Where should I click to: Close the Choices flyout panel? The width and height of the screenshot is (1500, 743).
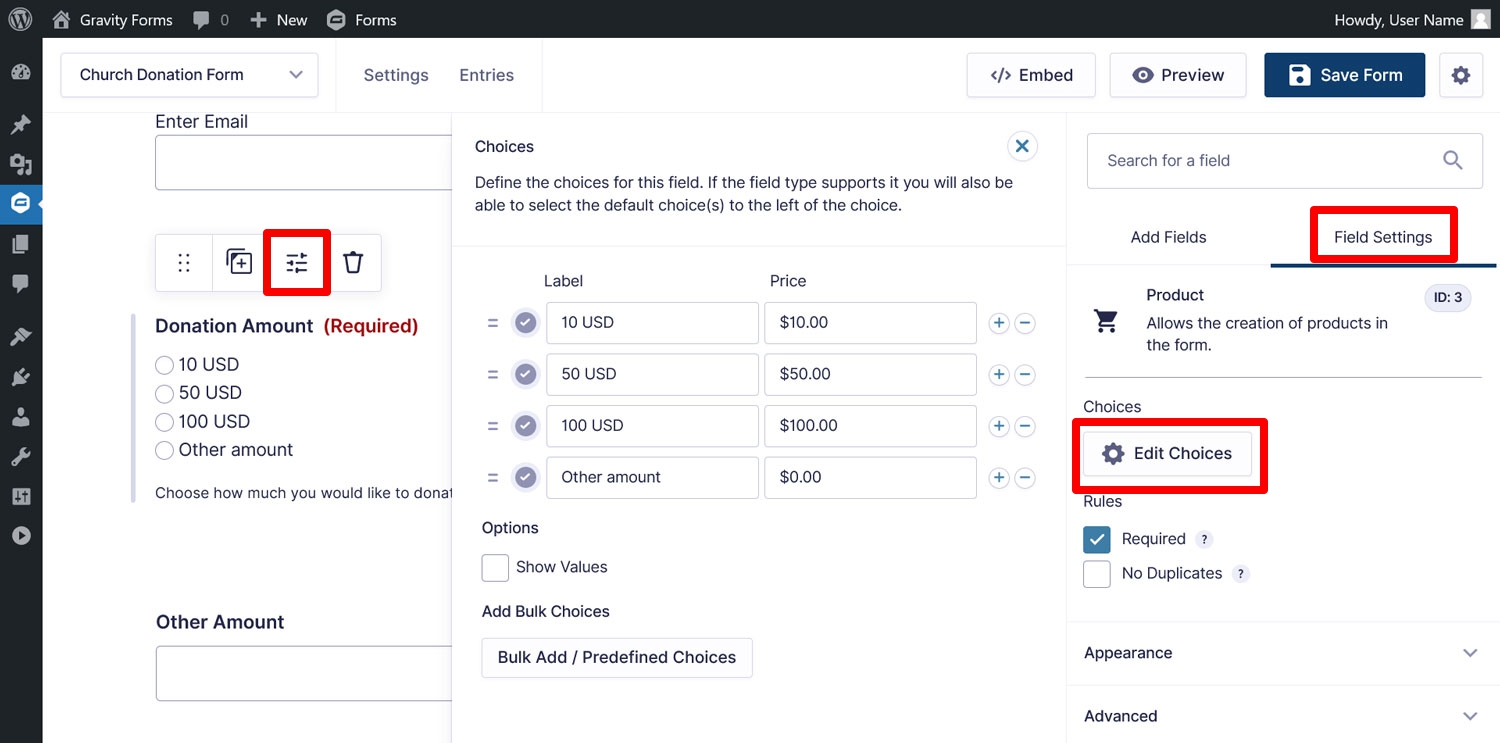(x=1022, y=146)
